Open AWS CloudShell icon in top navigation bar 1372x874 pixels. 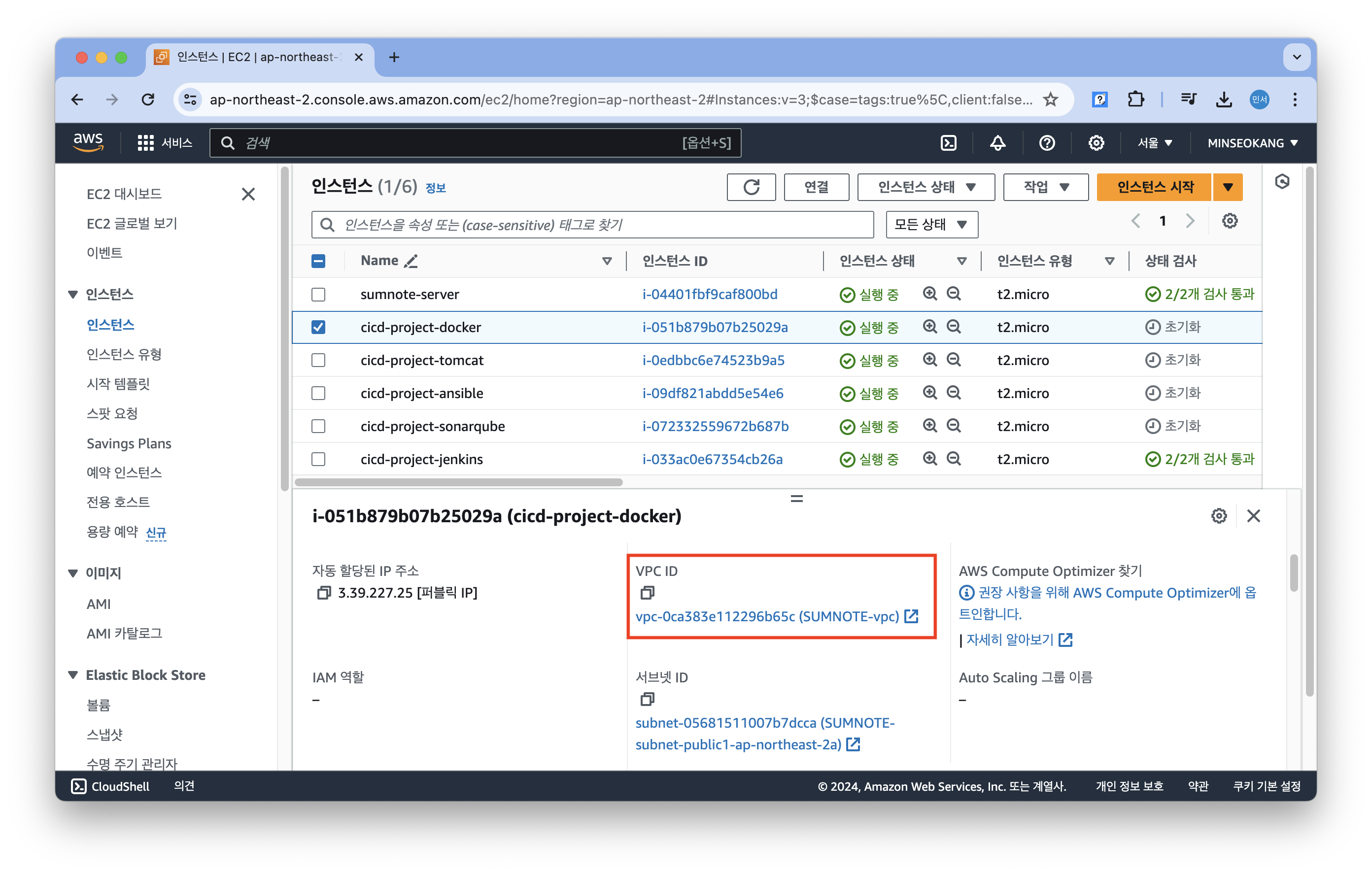948,143
